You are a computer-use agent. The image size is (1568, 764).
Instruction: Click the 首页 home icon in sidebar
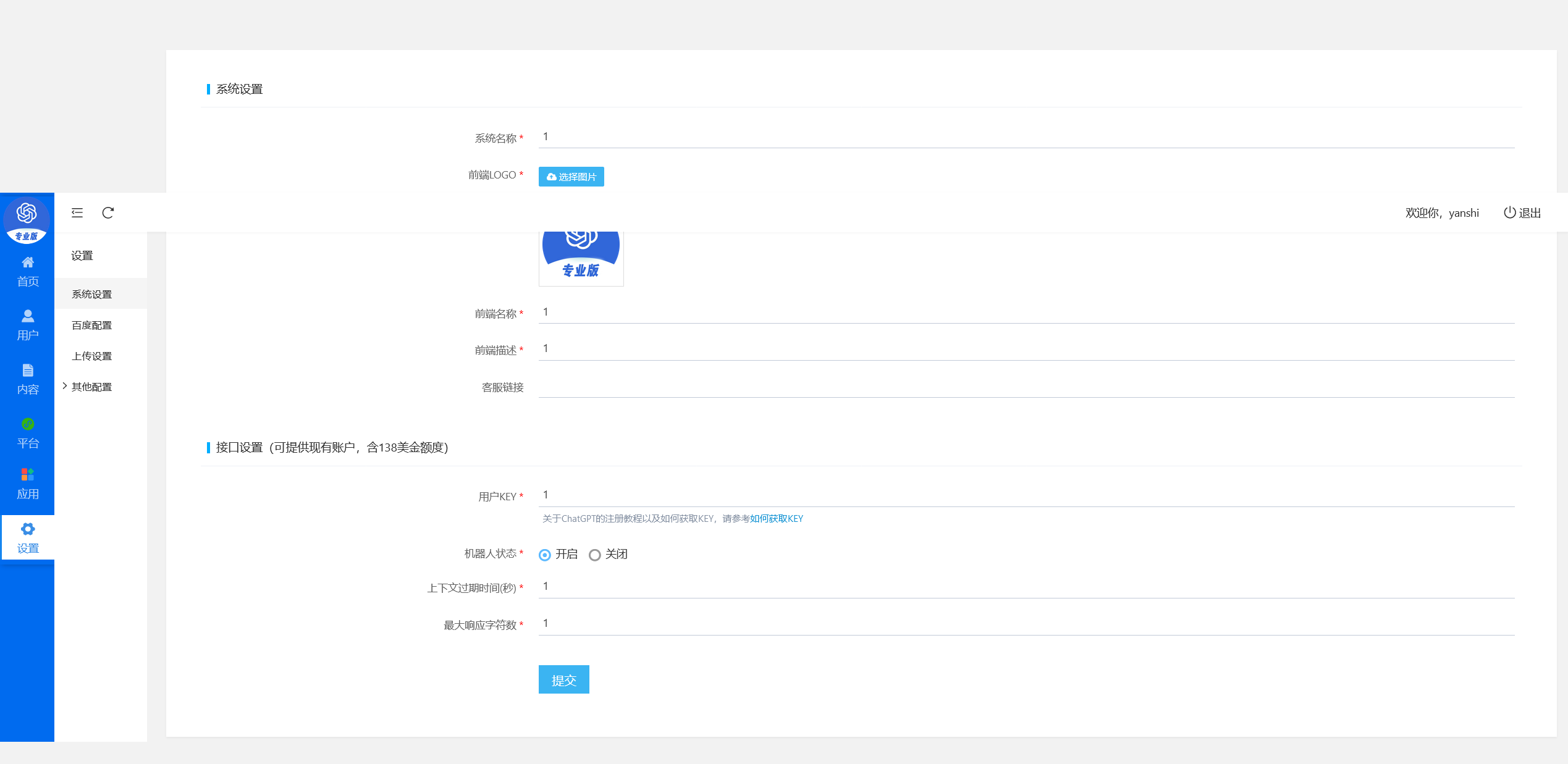point(28,262)
